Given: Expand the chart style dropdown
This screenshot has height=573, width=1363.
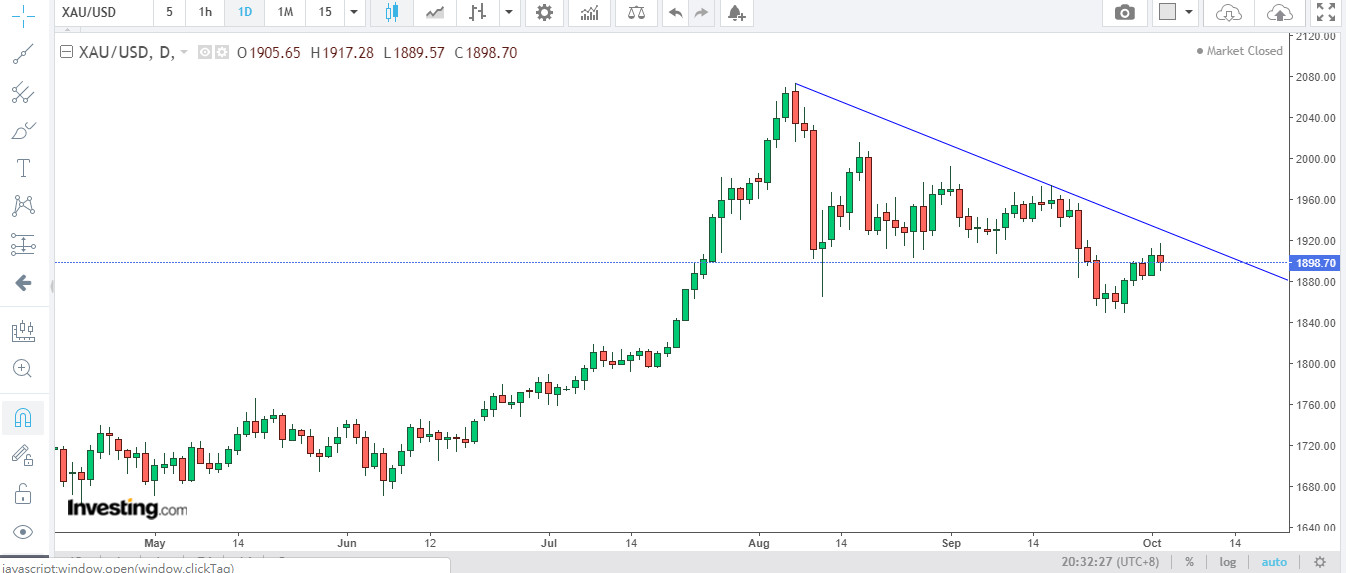Looking at the screenshot, I should (509, 12).
